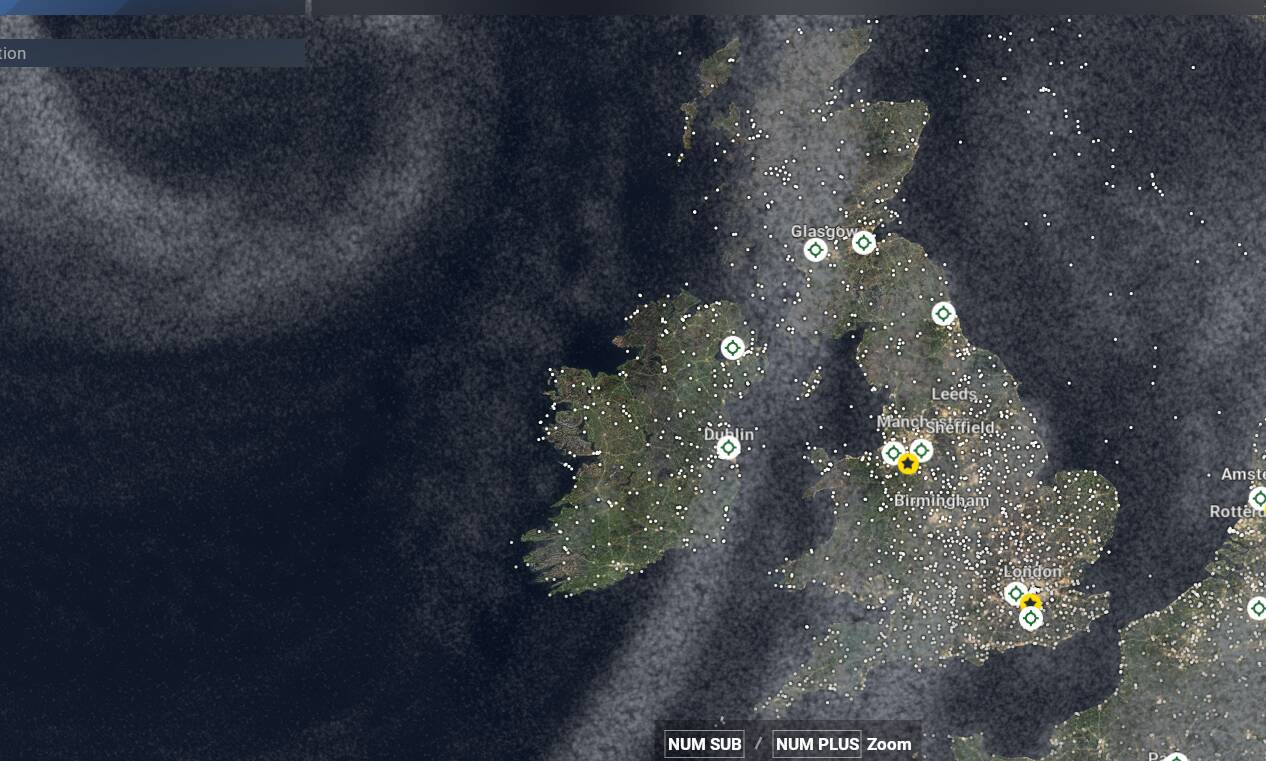Choose the airport marker in Northern Ireland

click(733, 348)
